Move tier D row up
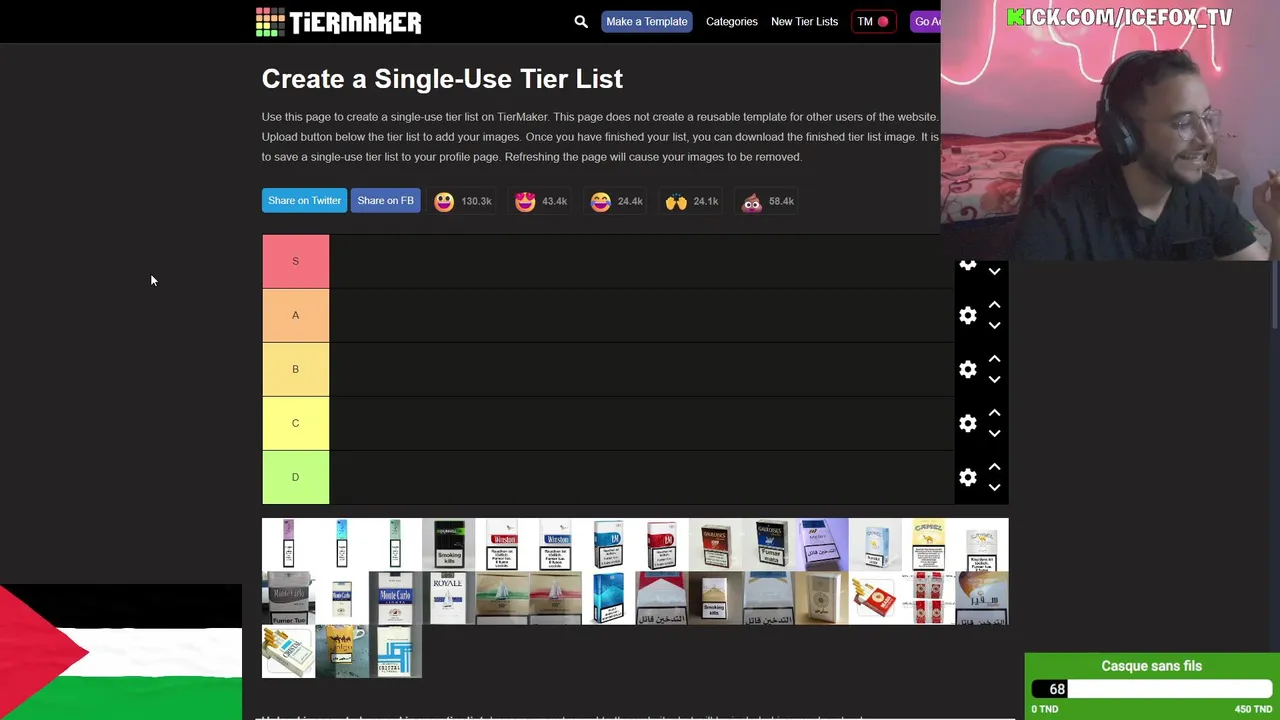1280x720 pixels. tap(994, 467)
